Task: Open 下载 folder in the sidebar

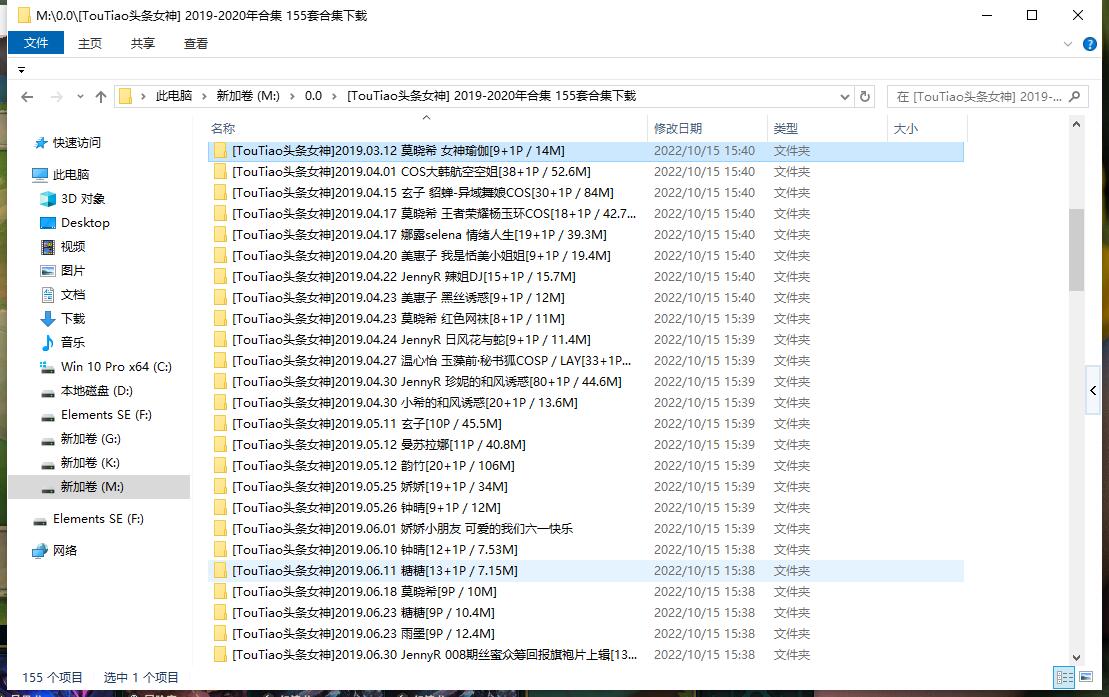Action: [x=72, y=319]
